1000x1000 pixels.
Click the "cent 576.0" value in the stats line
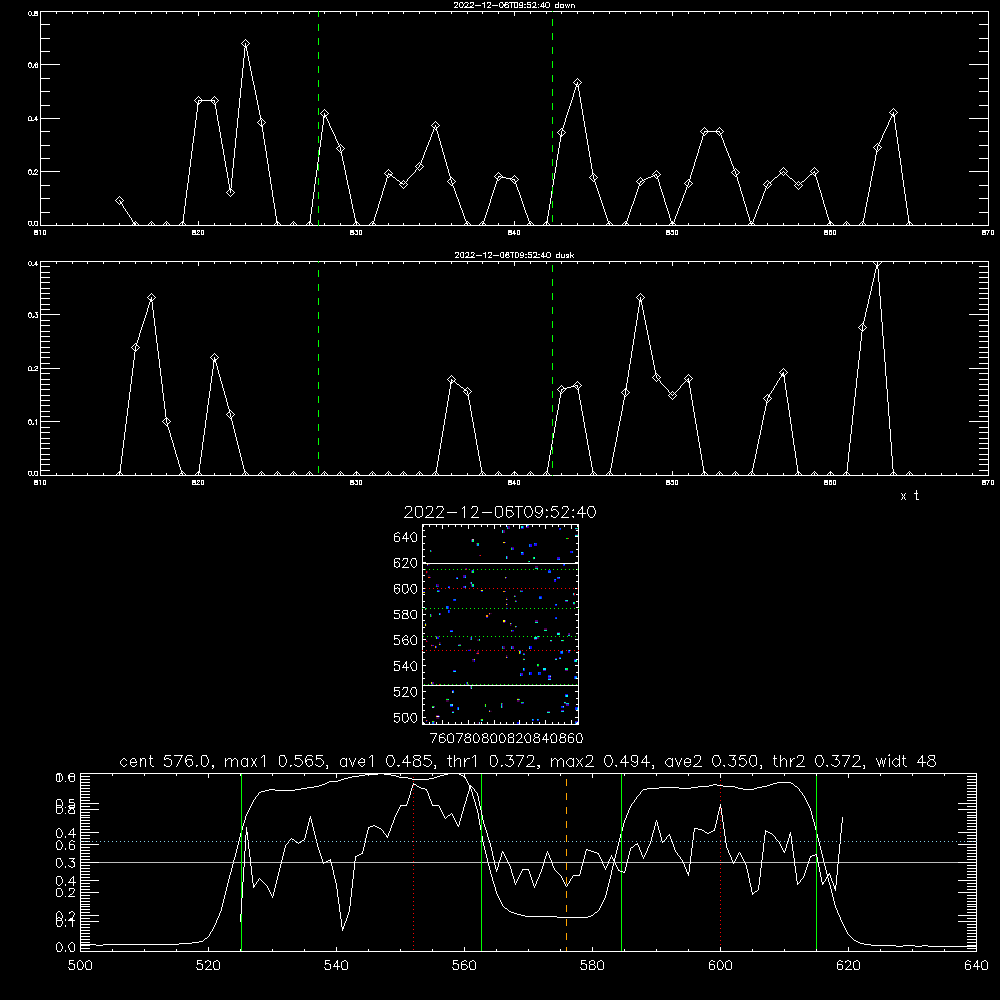(x=165, y=761)
